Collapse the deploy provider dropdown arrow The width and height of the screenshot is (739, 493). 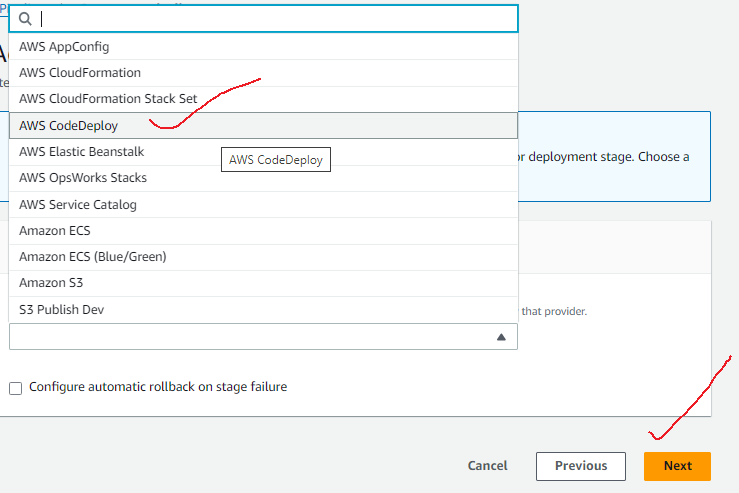(x=501, y=337)
